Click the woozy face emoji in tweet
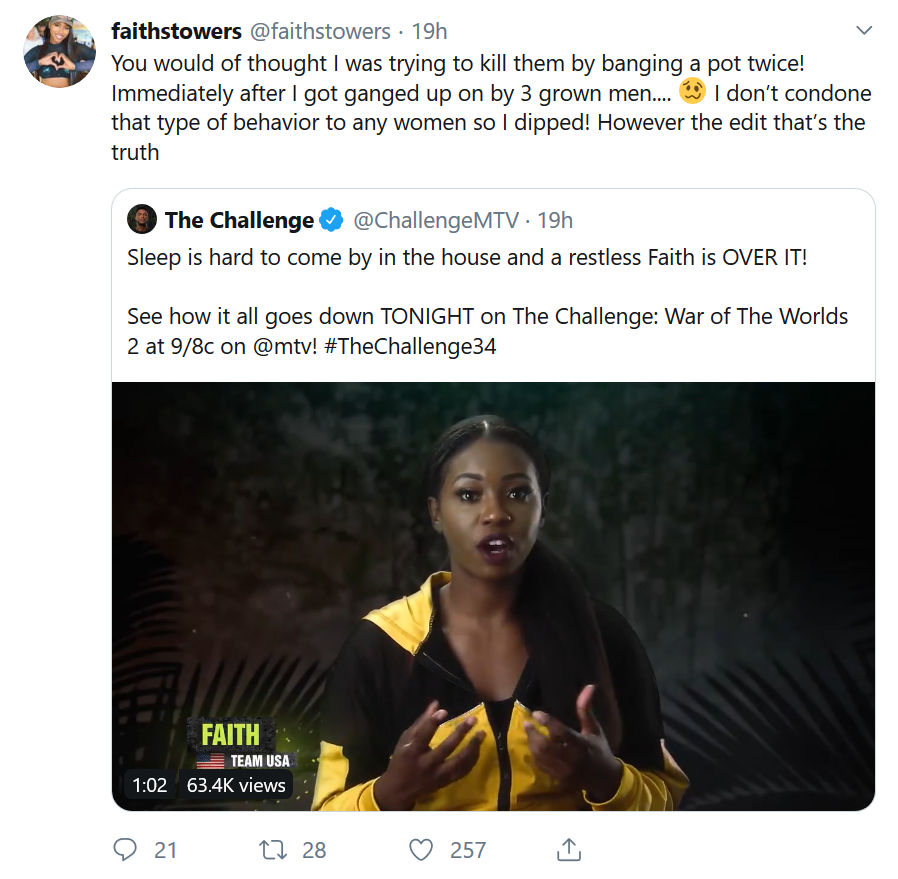This screenshot has width=898, height=879. tap(692, 92)
